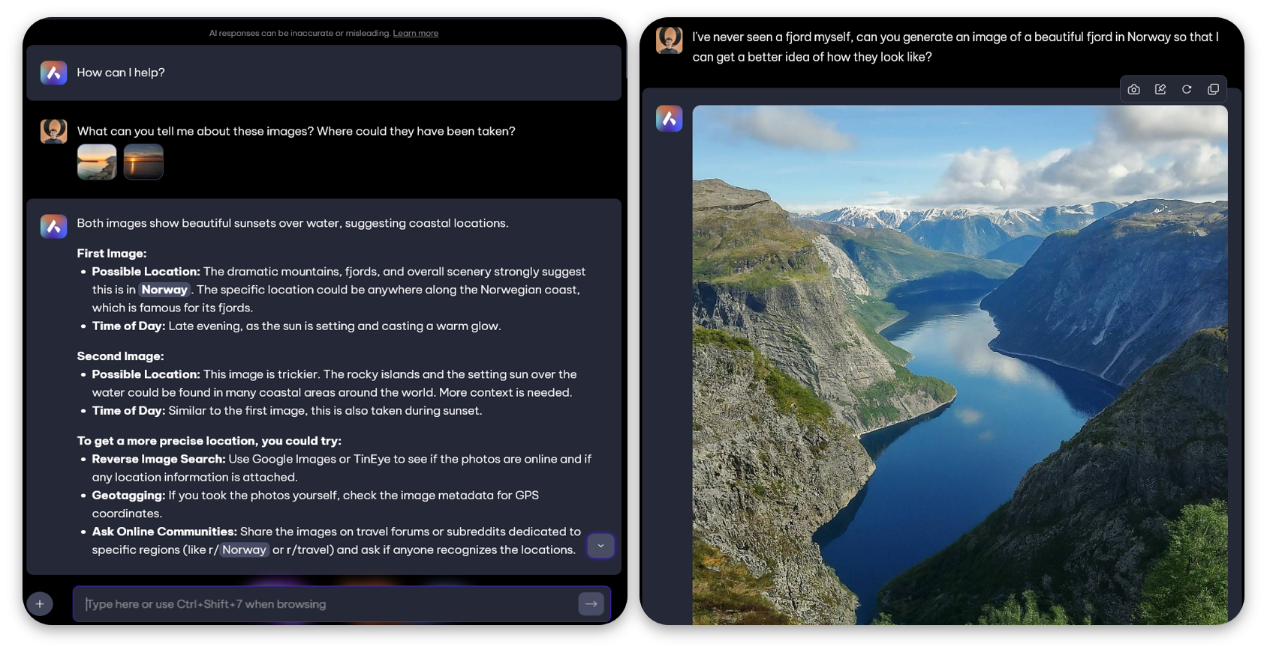Click the scroll-down chevron button in the chat
The height and width of the screenshot is (652, 1267).
click(x=601, y=545)
